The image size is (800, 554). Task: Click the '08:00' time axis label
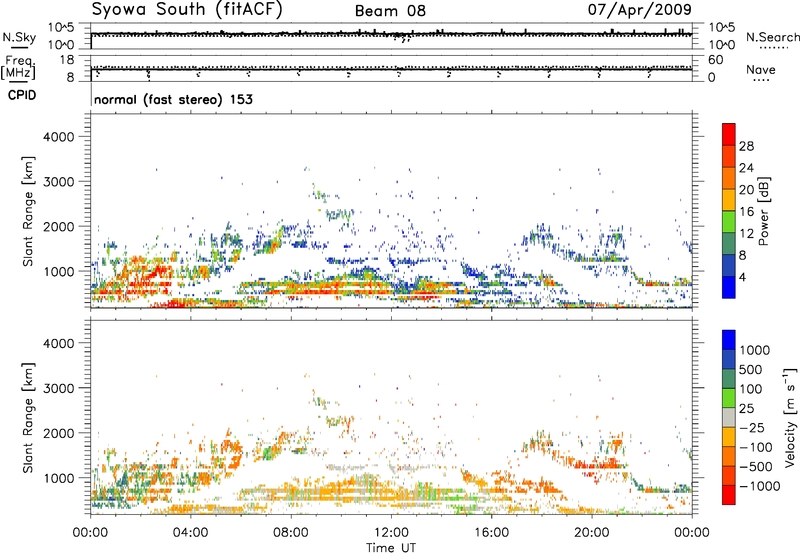tap(291, 533)
